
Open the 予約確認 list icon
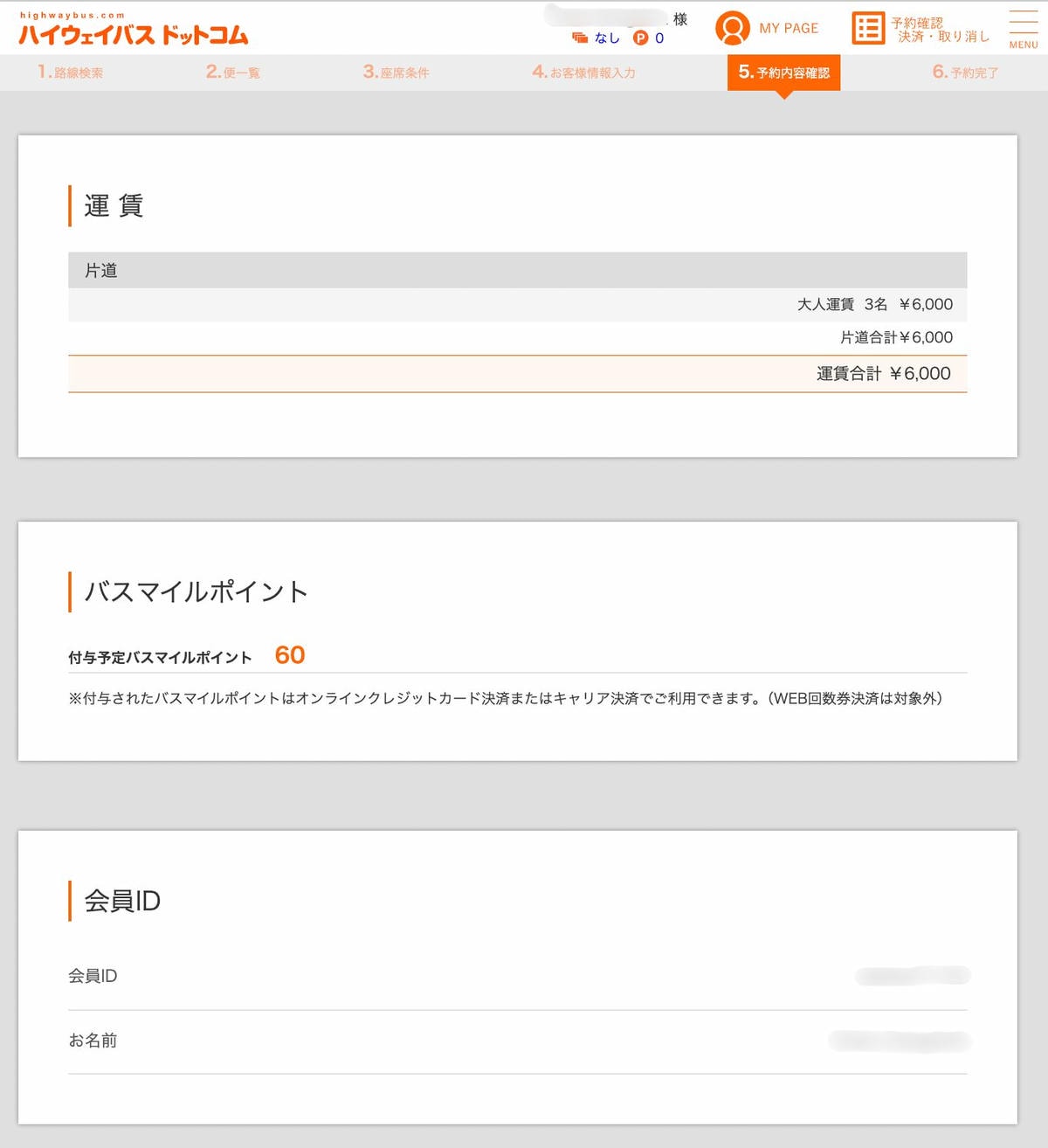(868, 28)
